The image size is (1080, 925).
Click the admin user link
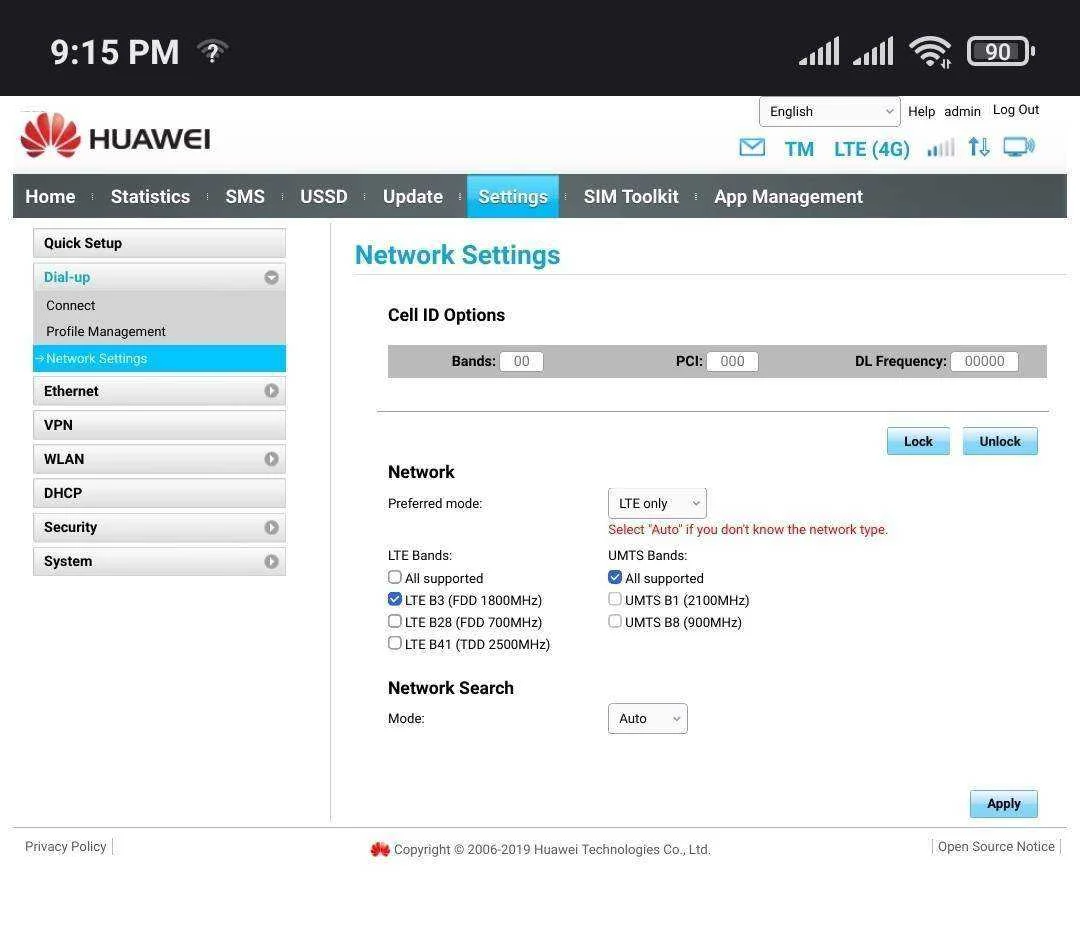(x=962, y=112)
